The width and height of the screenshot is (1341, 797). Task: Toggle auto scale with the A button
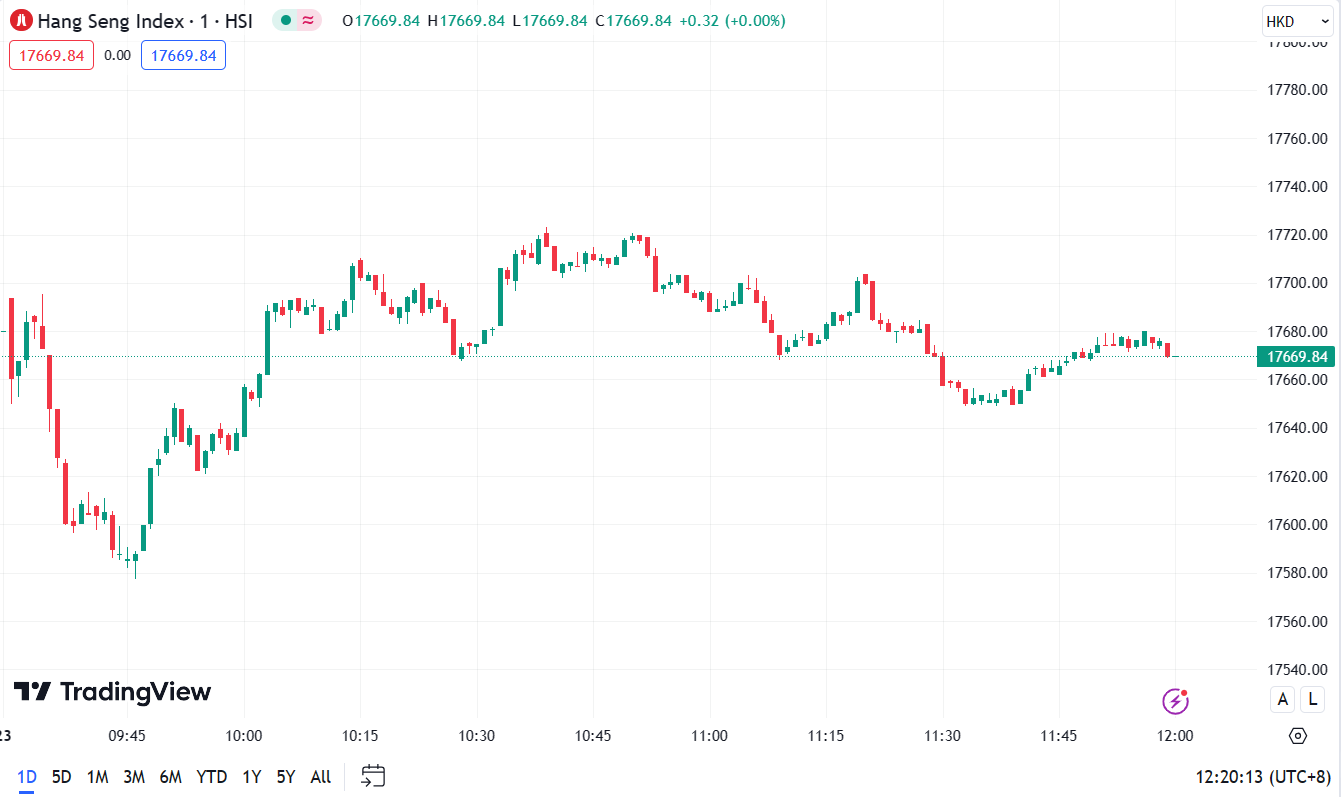point(1283,700)
